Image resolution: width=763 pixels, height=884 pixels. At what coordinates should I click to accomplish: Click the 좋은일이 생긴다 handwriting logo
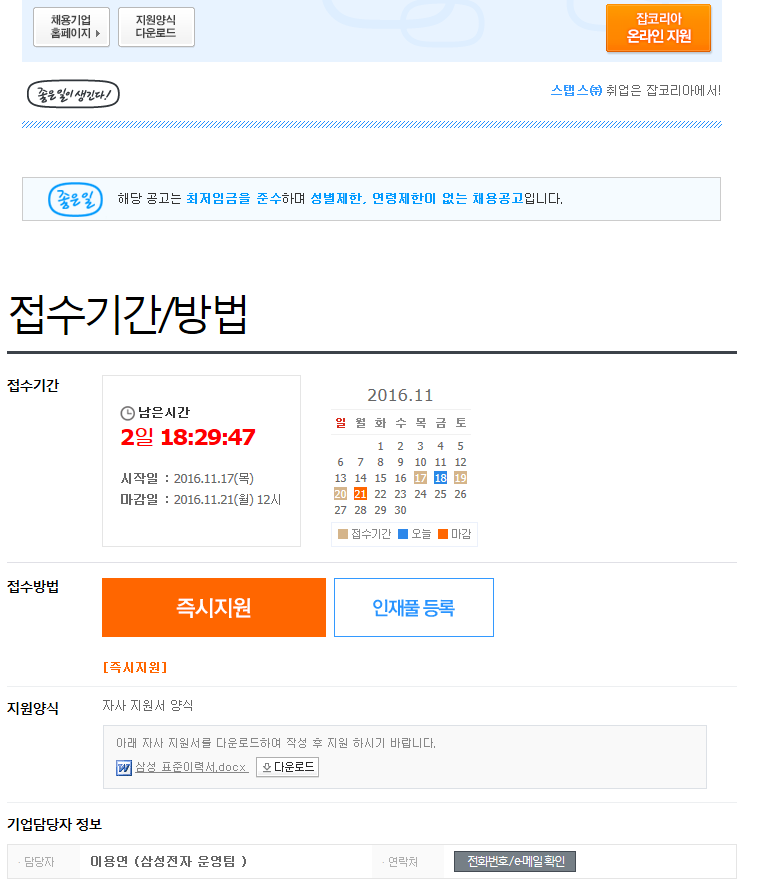73,94
